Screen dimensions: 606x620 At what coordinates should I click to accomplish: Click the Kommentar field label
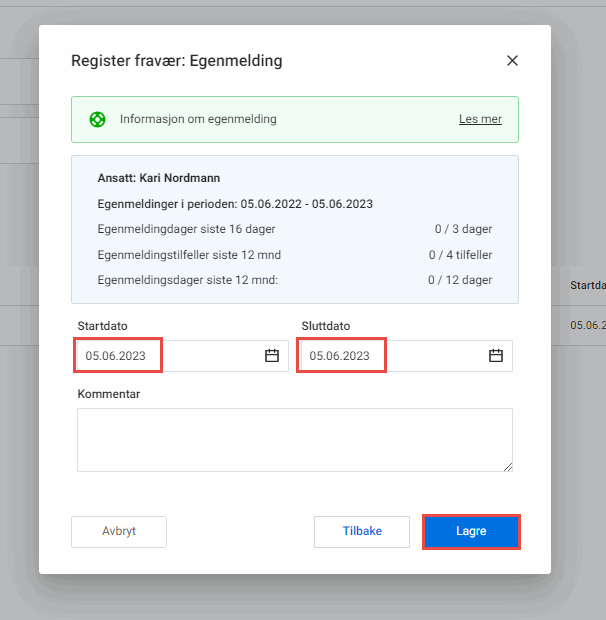109,394
